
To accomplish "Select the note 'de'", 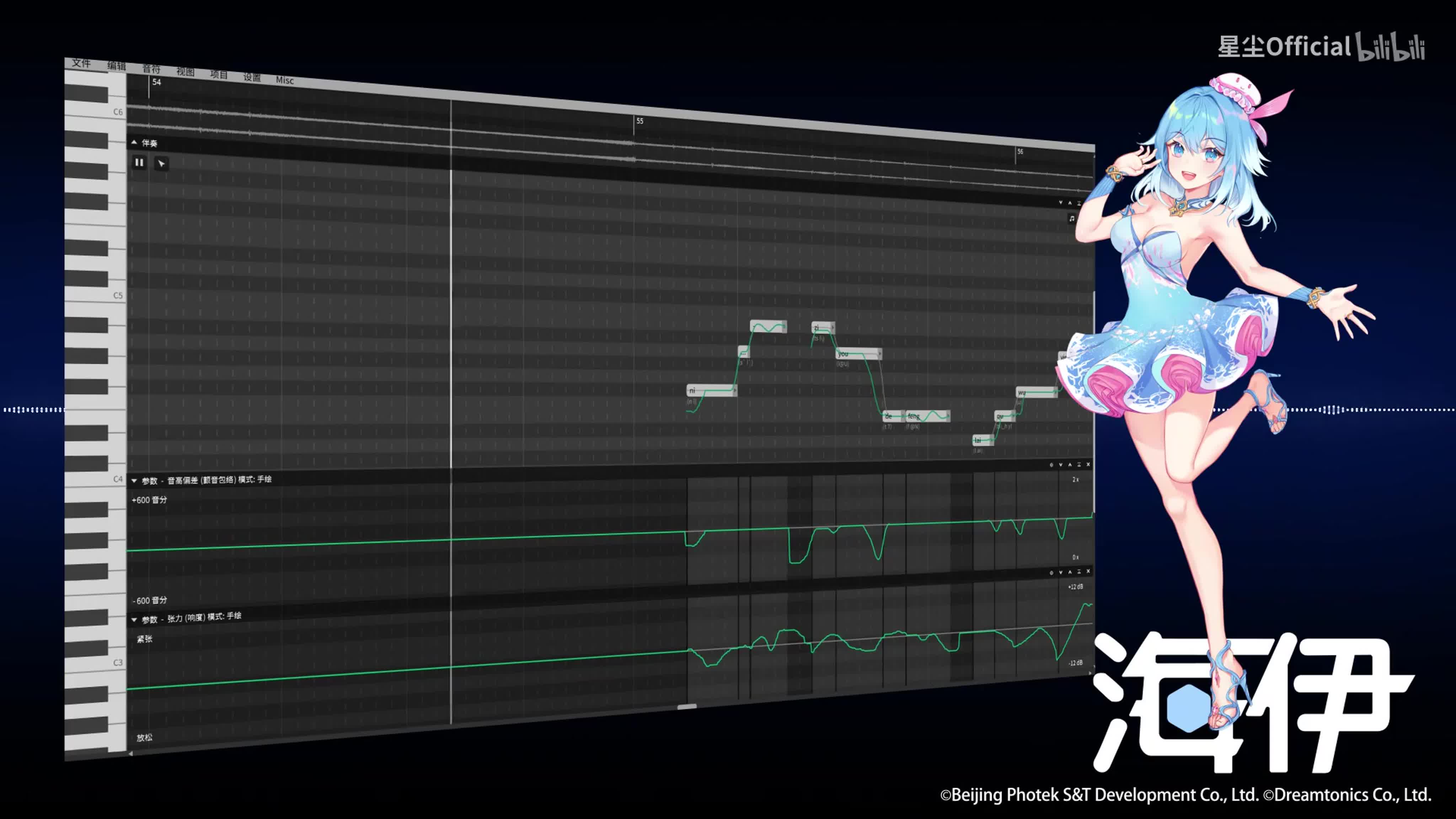I will click(894, 416).
